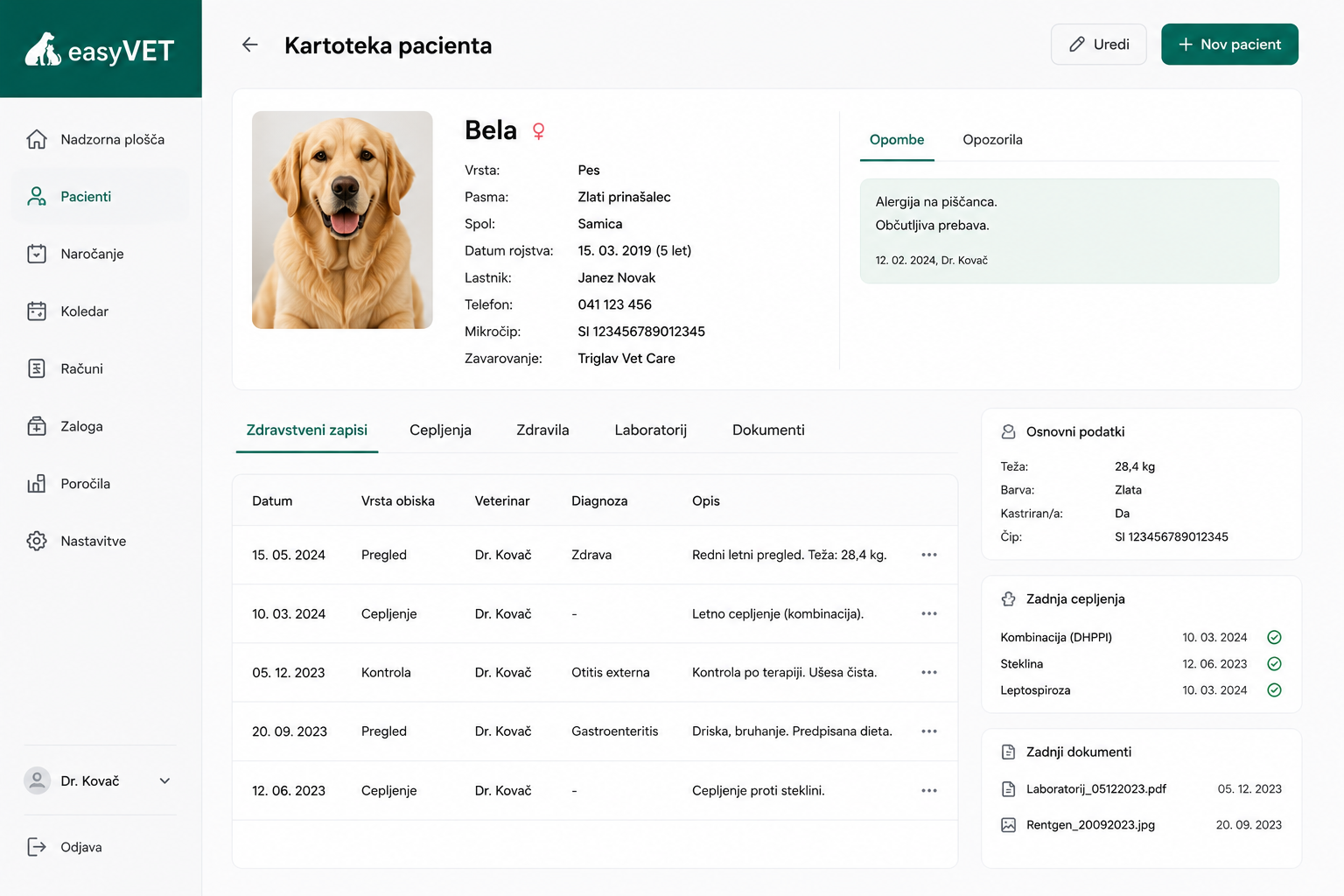Open more options for 20. 09. 2023 record

(929, 731)
